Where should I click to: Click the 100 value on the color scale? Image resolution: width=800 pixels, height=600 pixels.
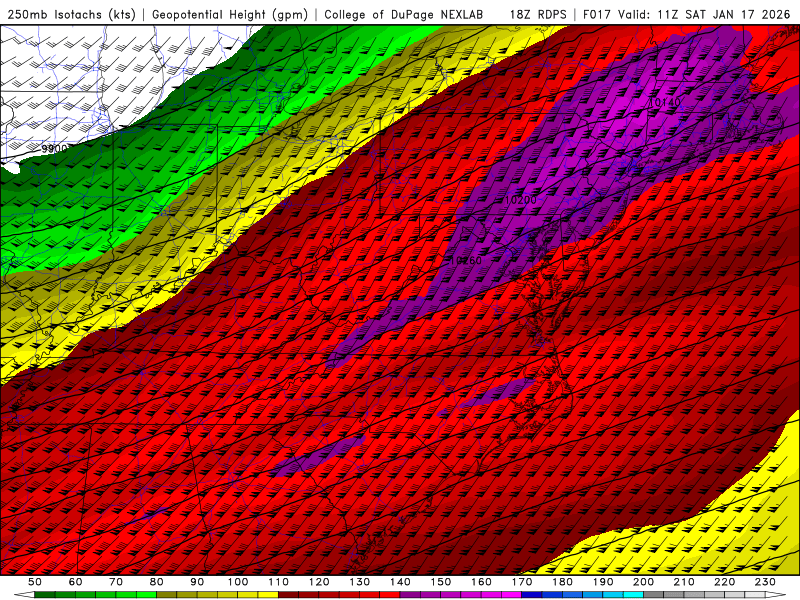(x=238, y=582)
